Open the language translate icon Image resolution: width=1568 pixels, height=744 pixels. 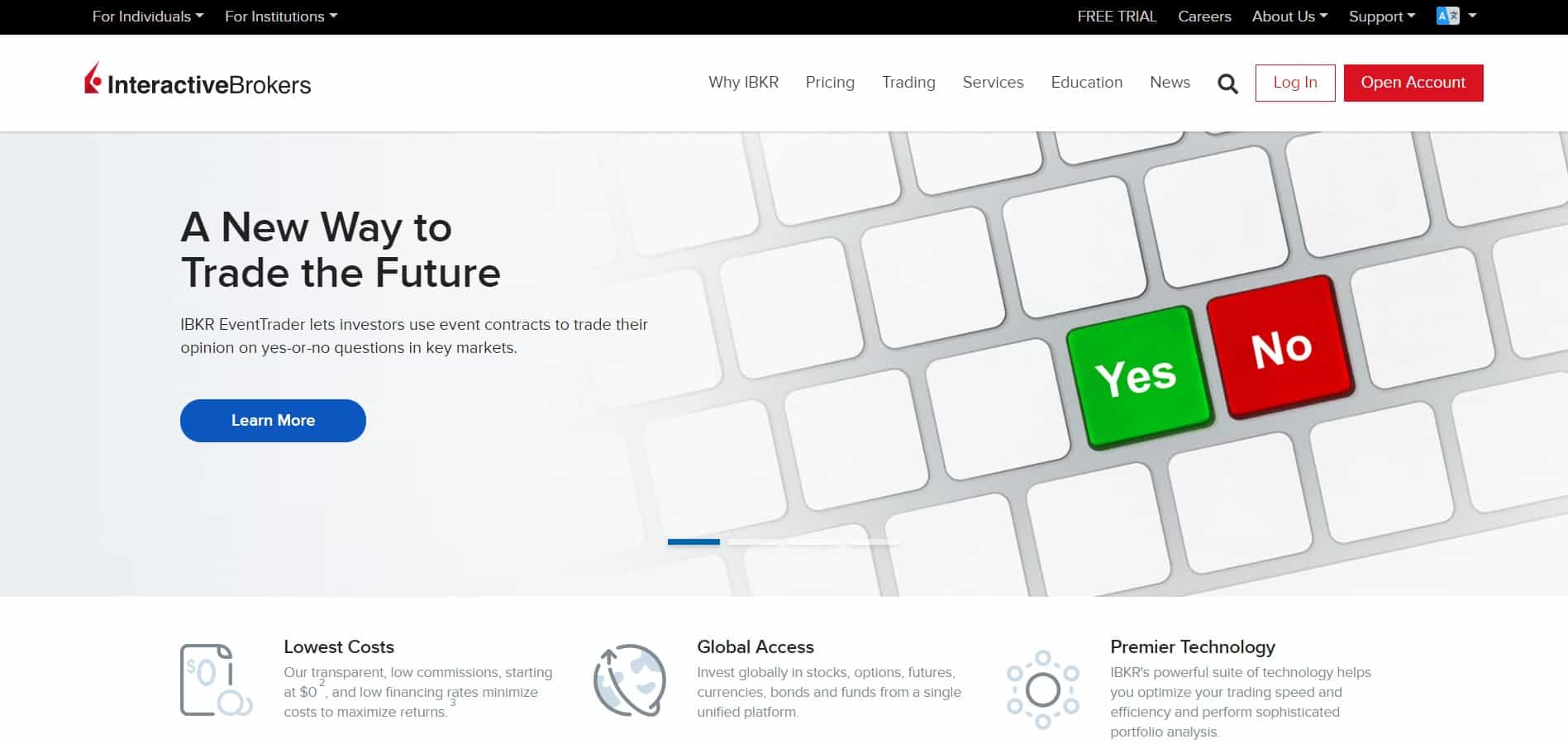pos(1447,16)
